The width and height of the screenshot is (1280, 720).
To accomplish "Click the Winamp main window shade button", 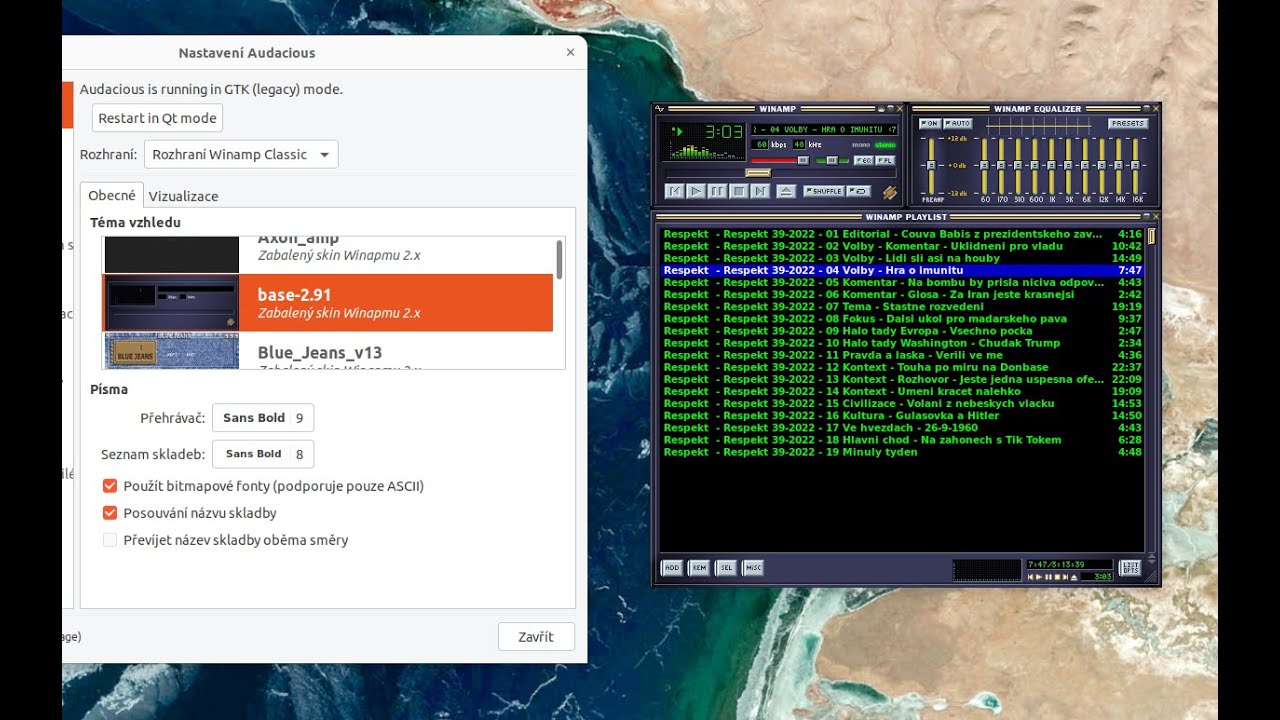I will pyautogui.click(x=890, y=108).
